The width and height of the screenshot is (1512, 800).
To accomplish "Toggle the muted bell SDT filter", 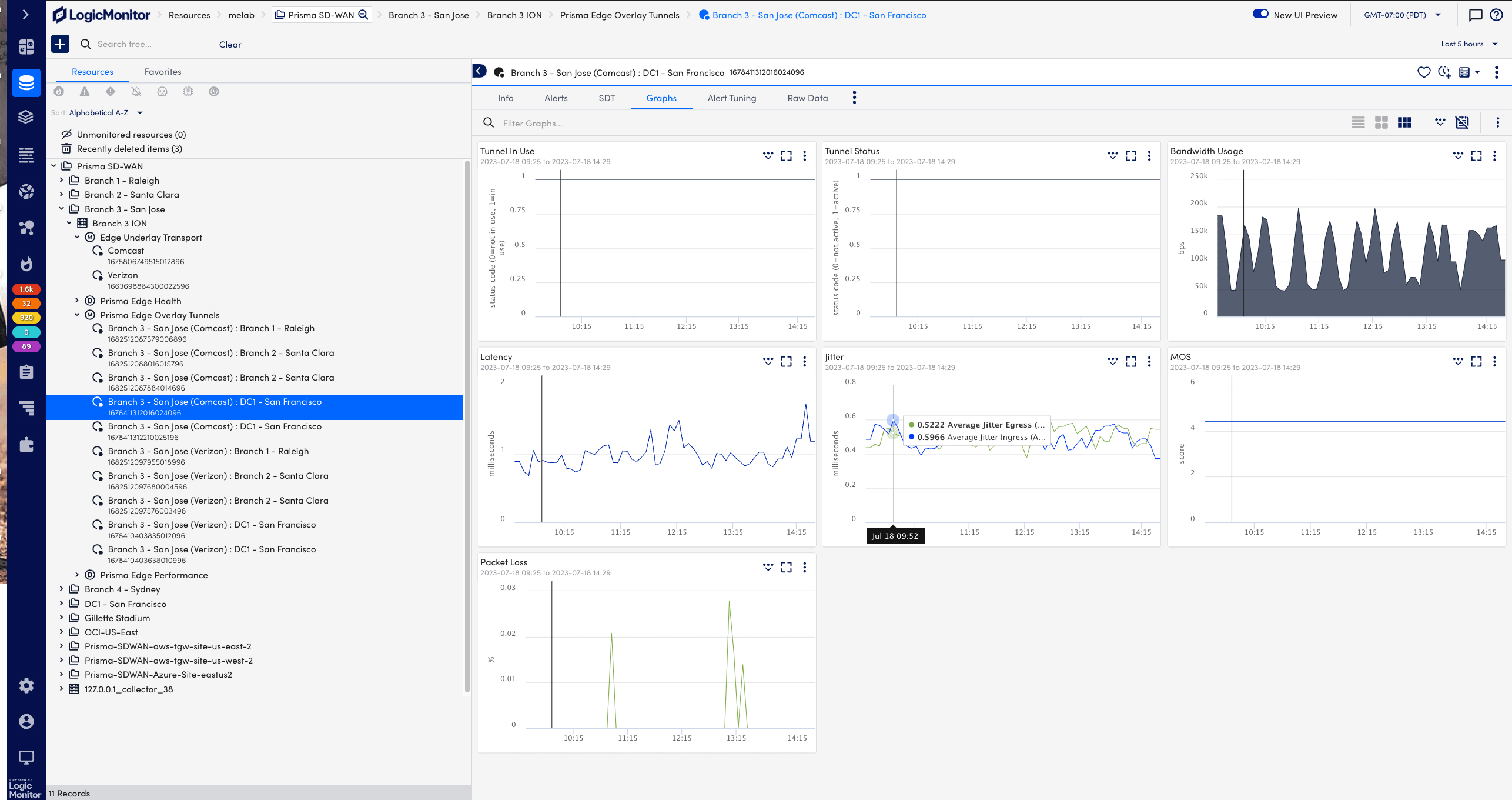I will [x=136, y=92].
